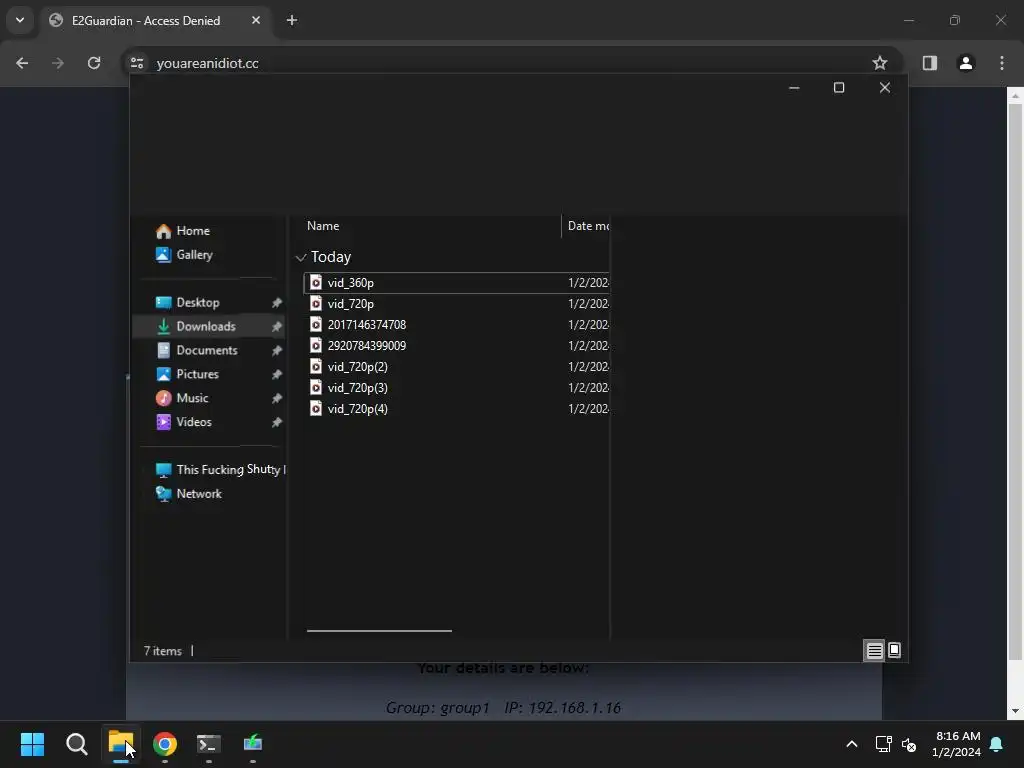Open the Desktop folder in sidebar
Screen dimensions: 1024x768
pos(187,302)
